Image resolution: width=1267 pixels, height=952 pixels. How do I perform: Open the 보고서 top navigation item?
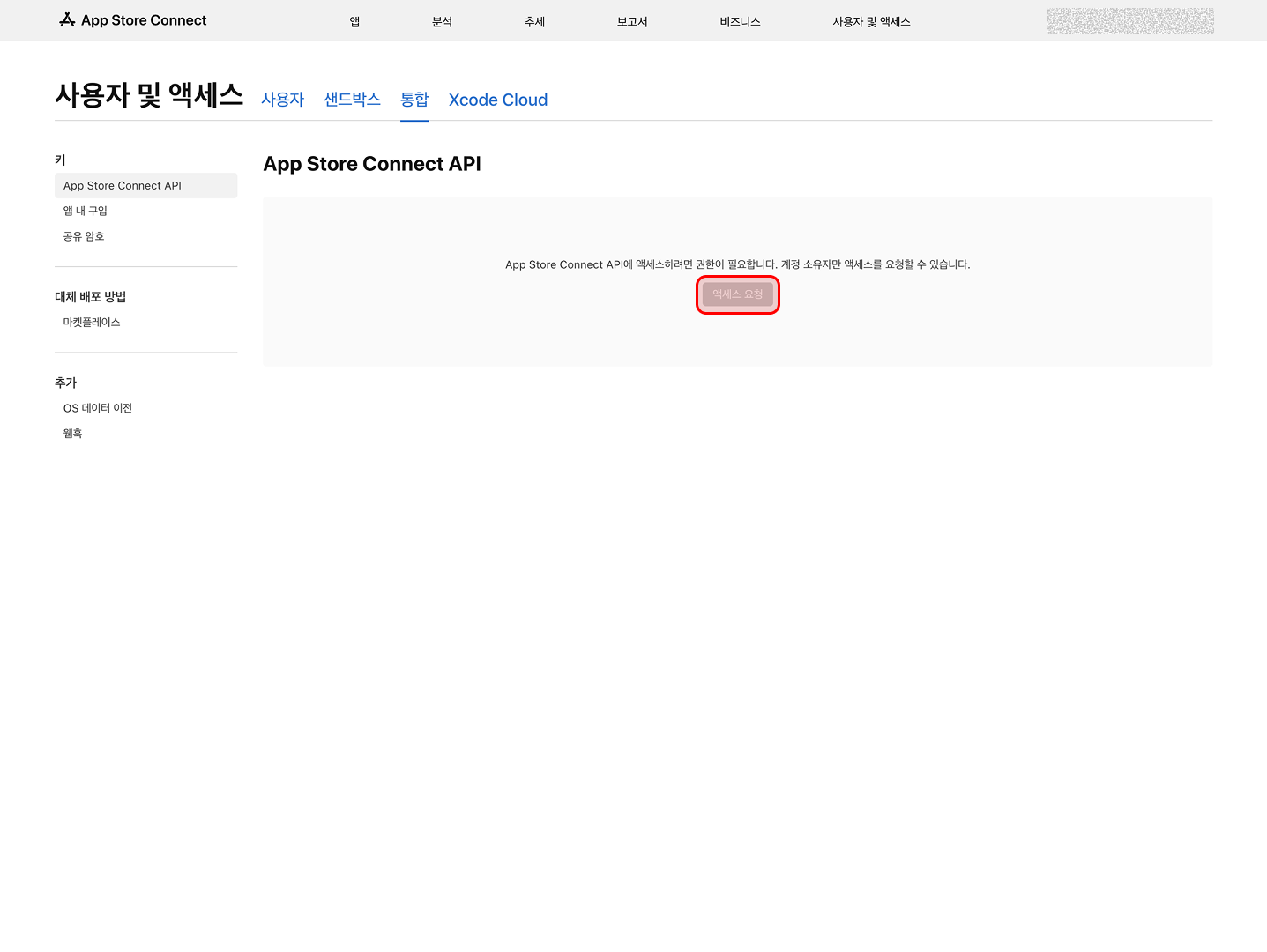pyautogui.click(x=632, y=21)
